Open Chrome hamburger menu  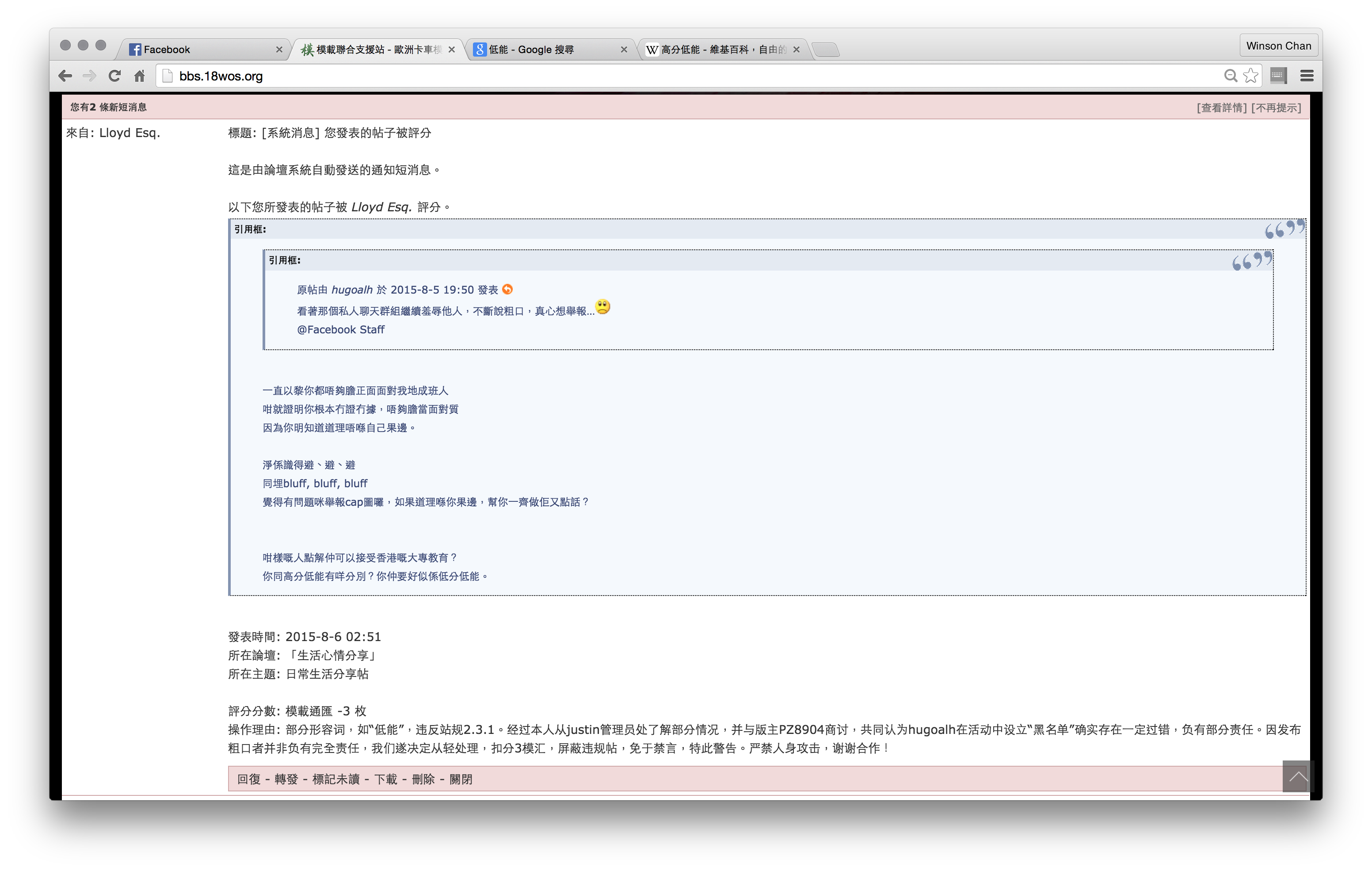(1307, 76)
